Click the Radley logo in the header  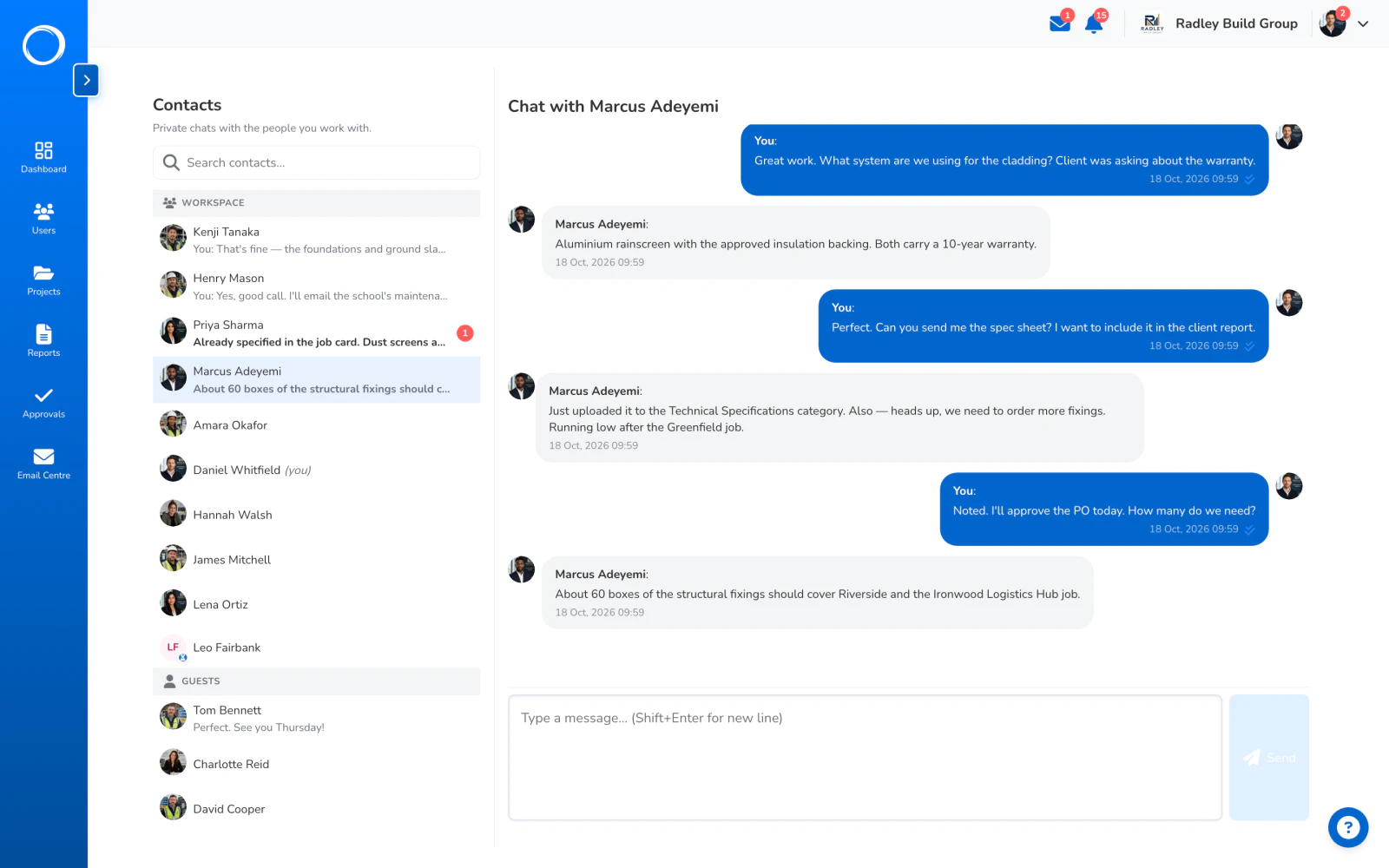pyautogui.click(x=1152, y=23)
